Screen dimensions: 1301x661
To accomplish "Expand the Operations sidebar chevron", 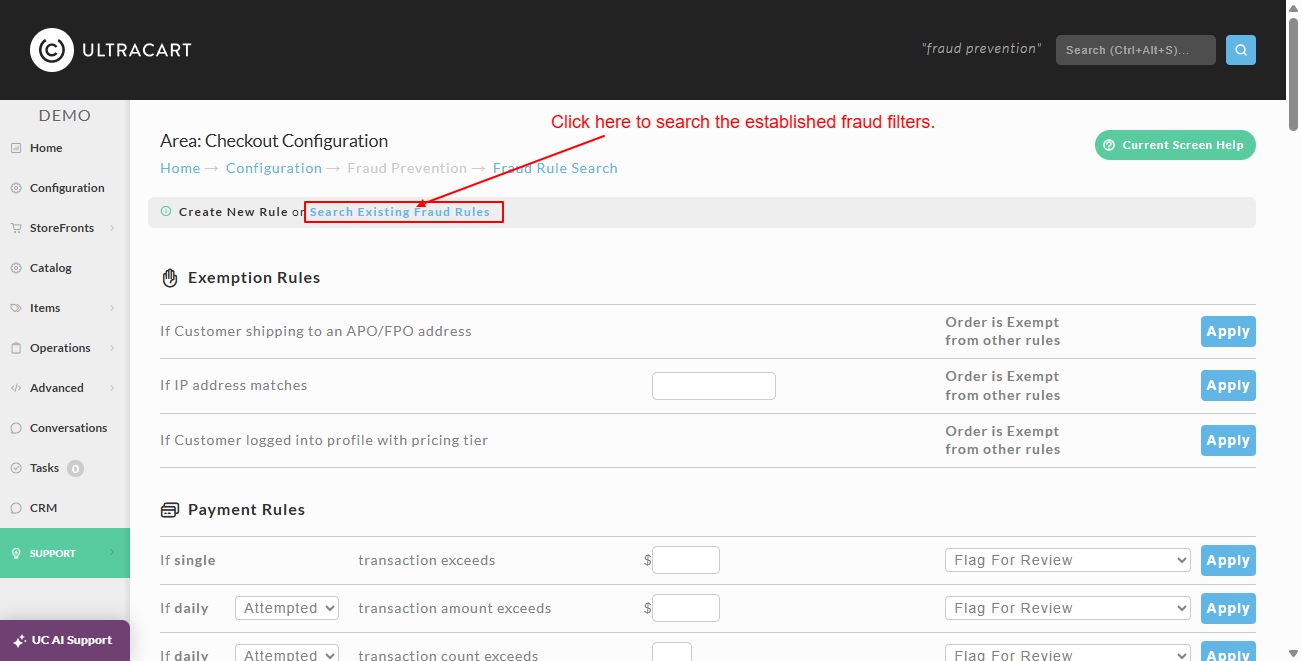I will coord(112,348).
